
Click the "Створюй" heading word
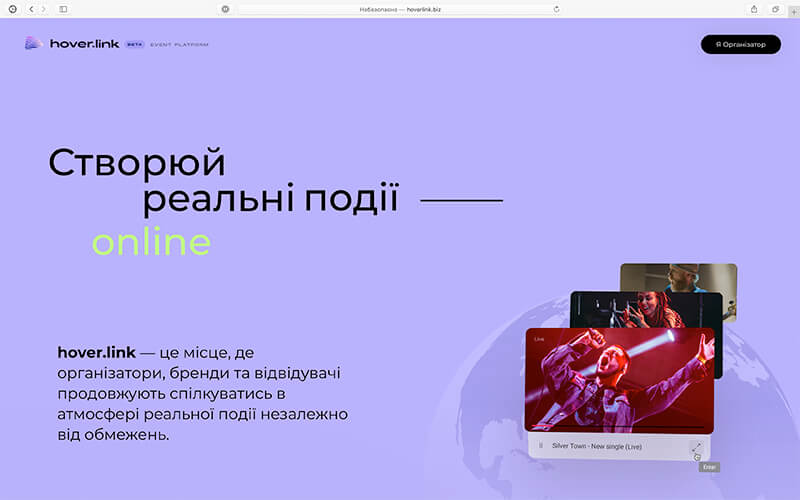coord(137,162)
